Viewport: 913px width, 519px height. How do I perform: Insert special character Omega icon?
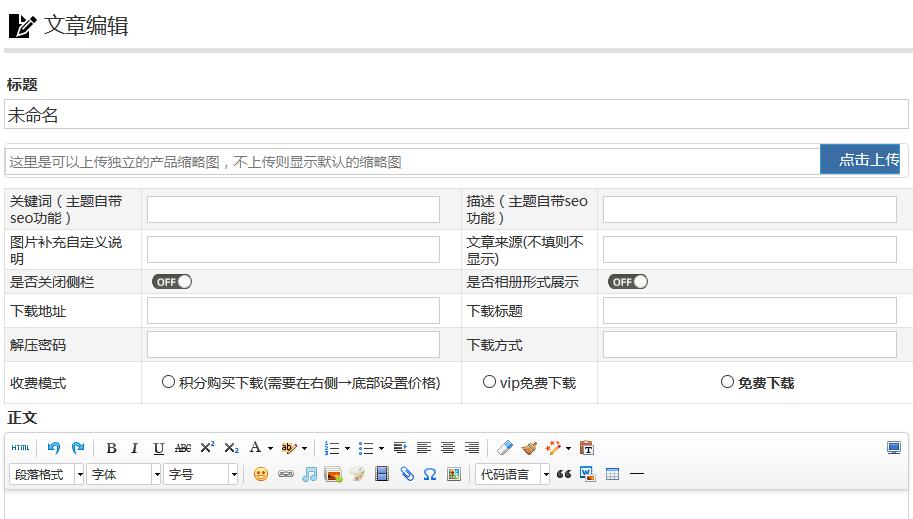[430, 474]
